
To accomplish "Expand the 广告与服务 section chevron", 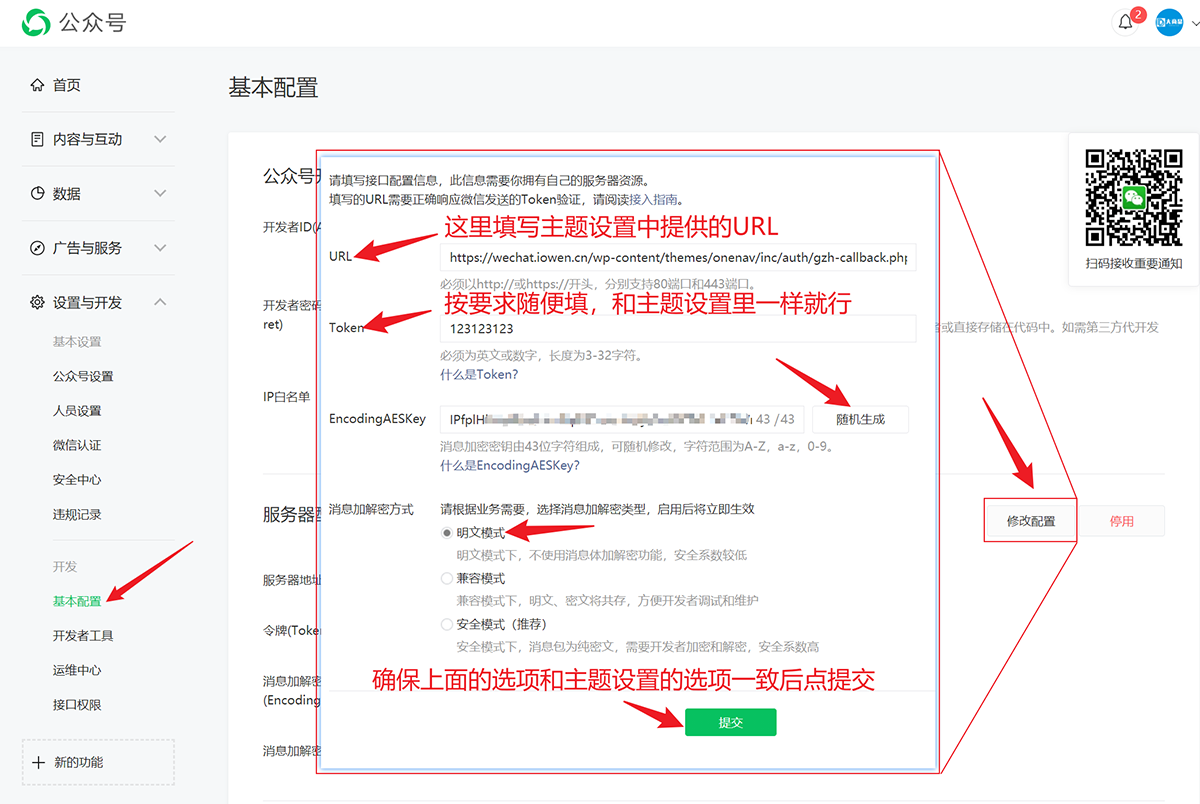I will point(160,248).
